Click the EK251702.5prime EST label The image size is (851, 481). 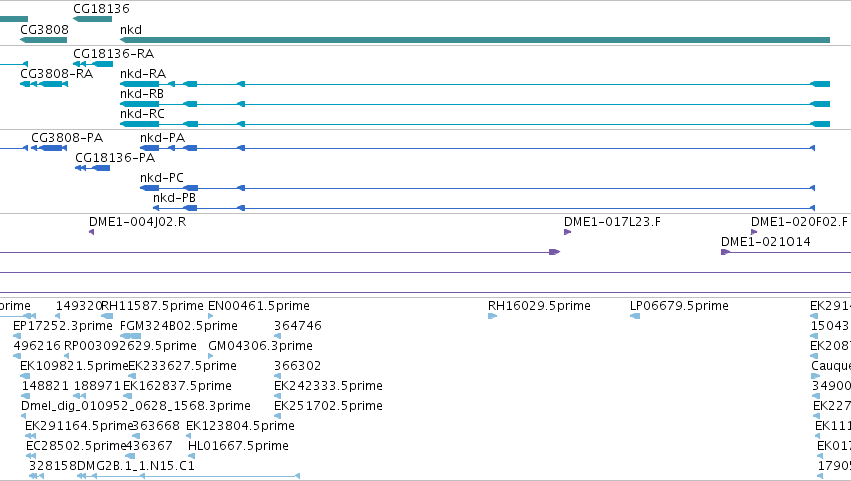pyautogui.click(x=328, y=407)
